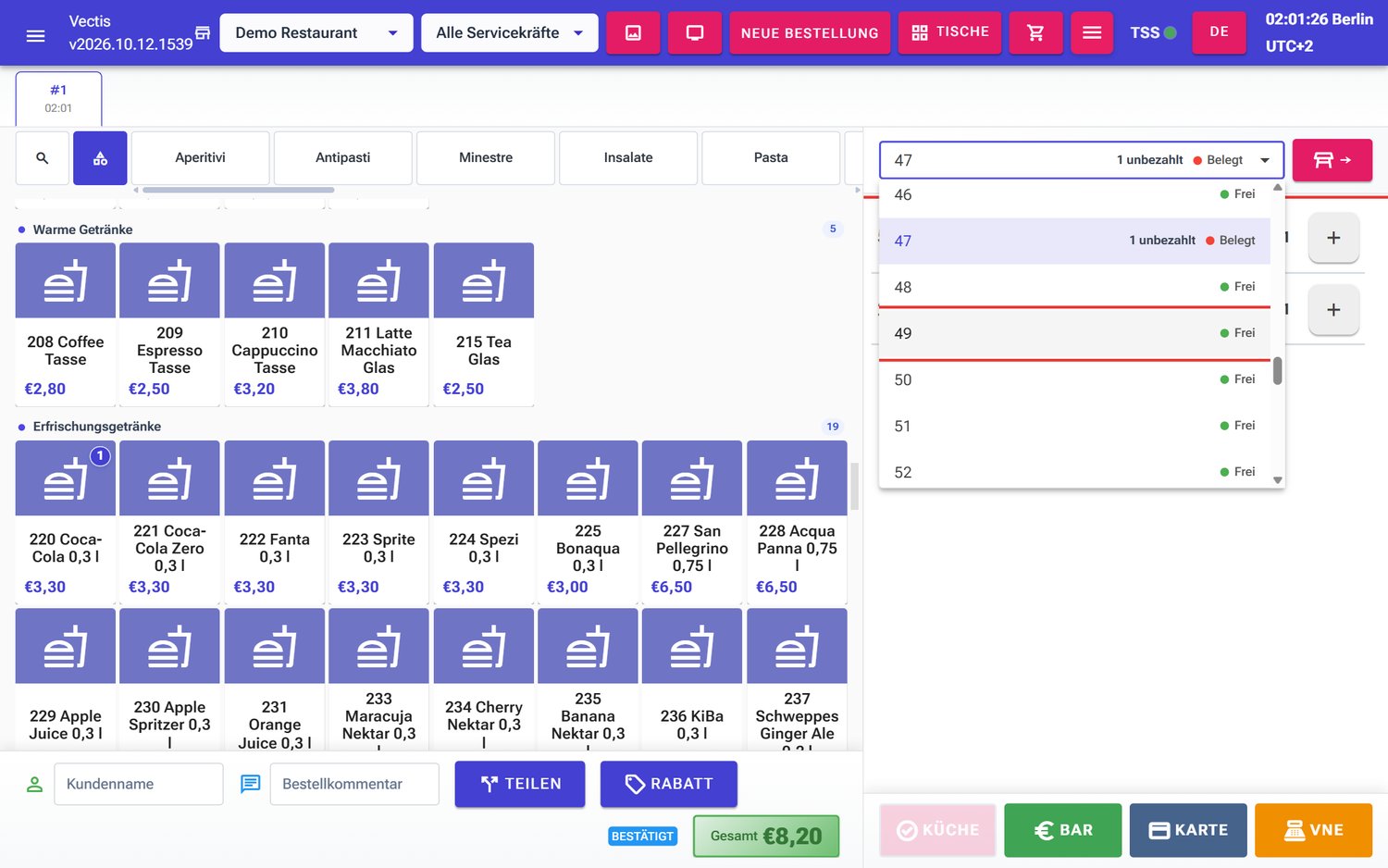Apply a discount with RABATT

[x=669, y=784]
